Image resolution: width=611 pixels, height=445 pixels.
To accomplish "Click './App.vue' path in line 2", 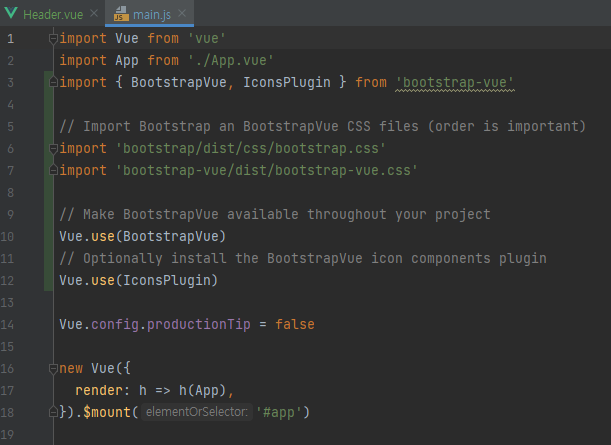I will (x=231, y=60).
